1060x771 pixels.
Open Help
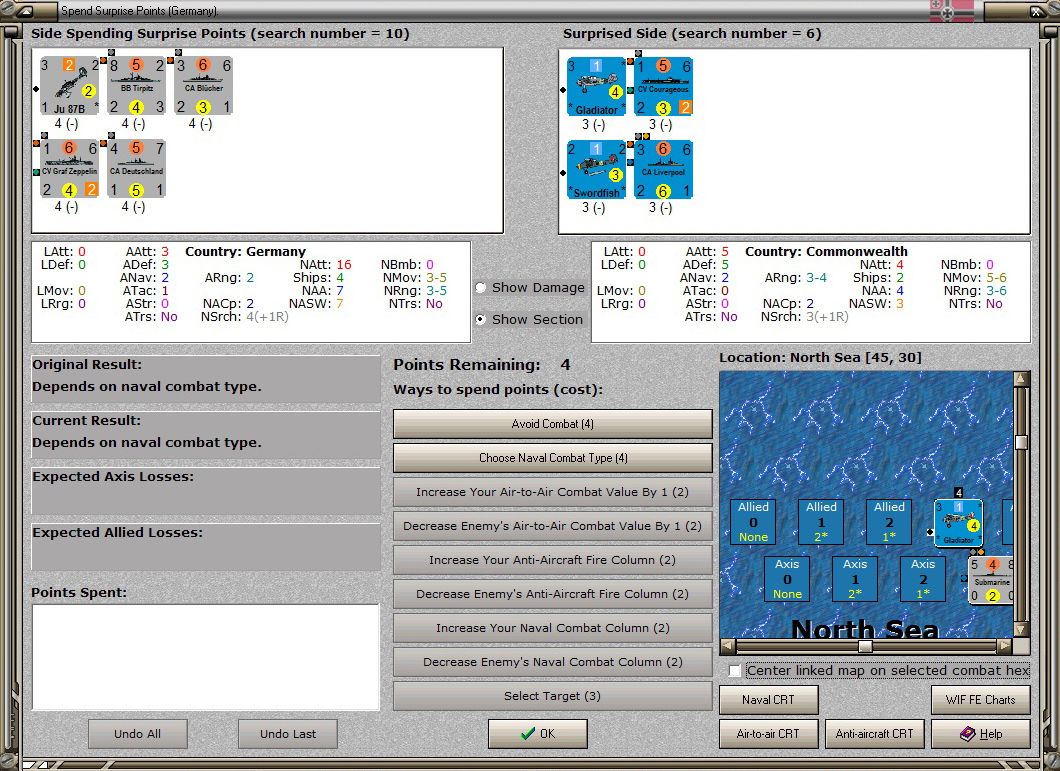tap(980, 734)
